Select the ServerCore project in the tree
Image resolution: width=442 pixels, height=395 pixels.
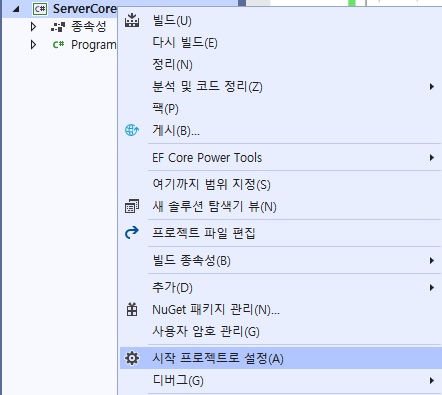85,9
